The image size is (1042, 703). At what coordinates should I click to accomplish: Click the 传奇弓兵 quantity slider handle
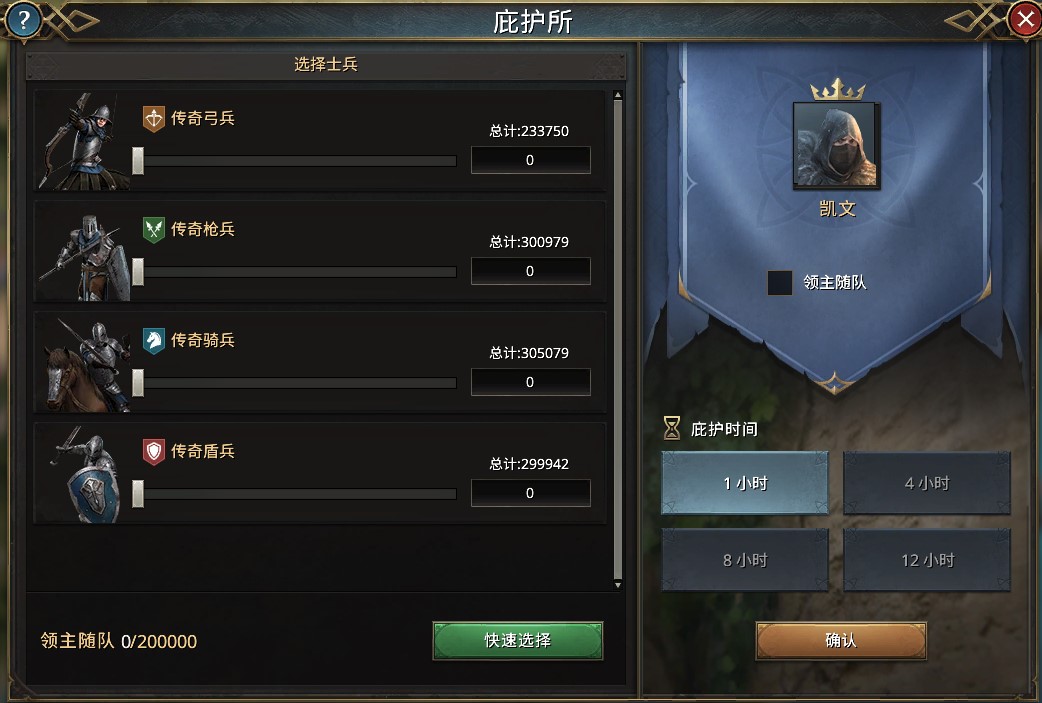click(x=138, y=161)
